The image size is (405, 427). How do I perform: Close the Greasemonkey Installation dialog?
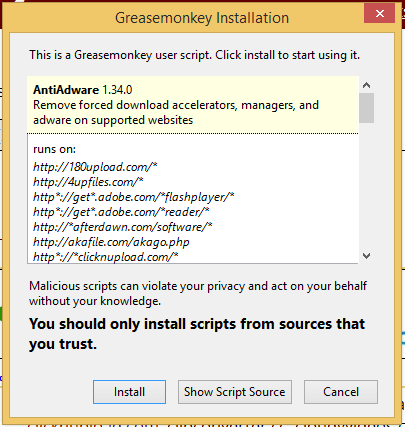pos(379,13)
